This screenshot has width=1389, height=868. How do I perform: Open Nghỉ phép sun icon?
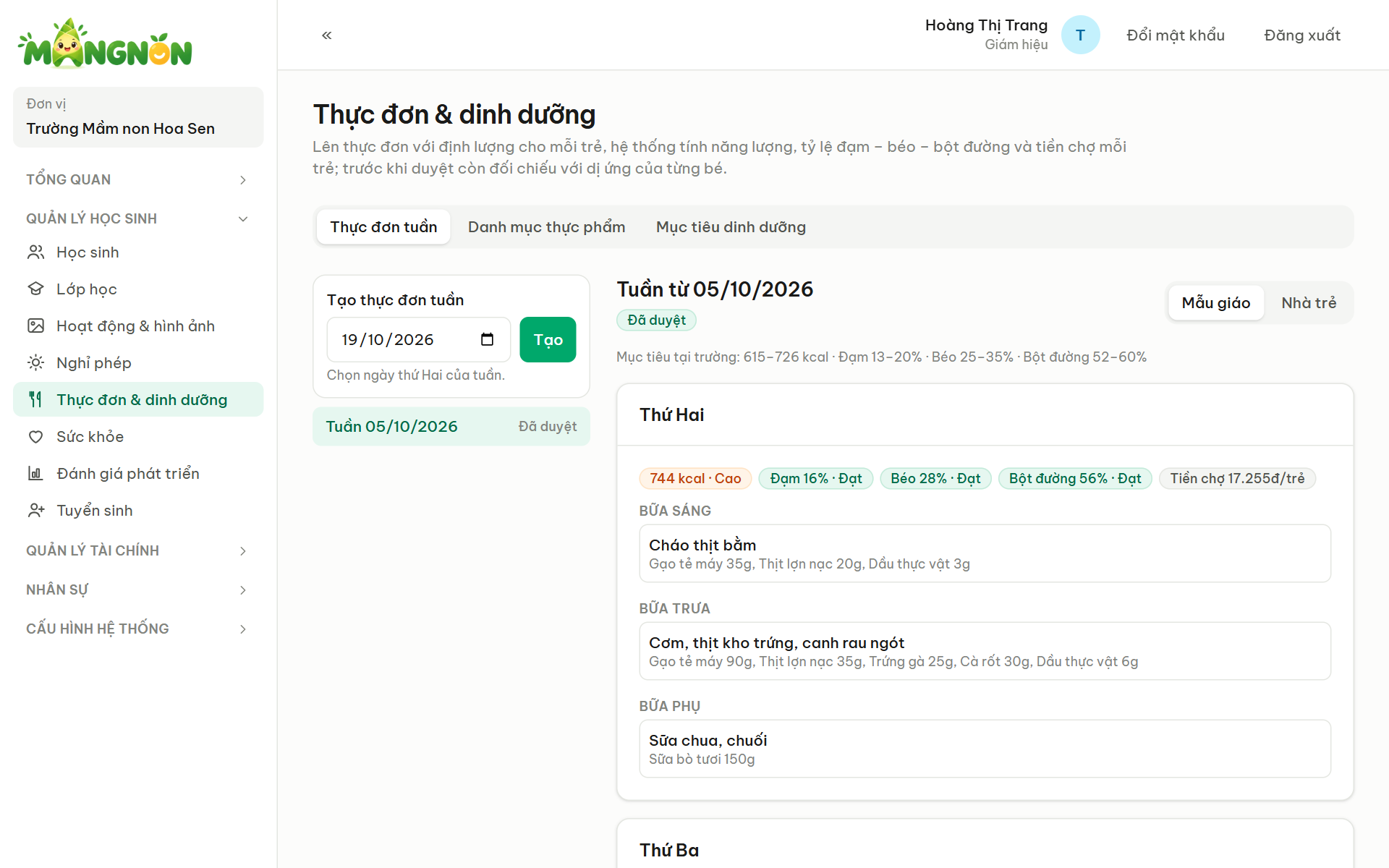tap(35, 363)
